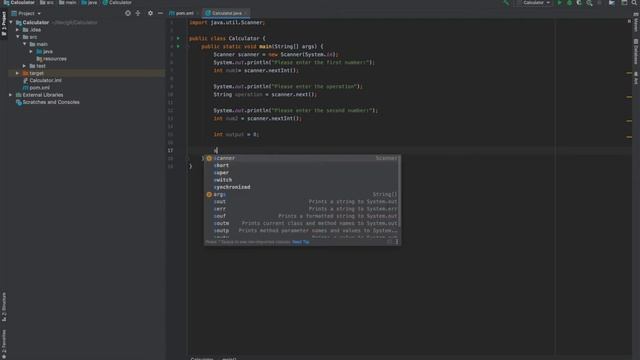Expand the test folder arrow
Viewport: 640px width, 360px height.
click(24, 66)
